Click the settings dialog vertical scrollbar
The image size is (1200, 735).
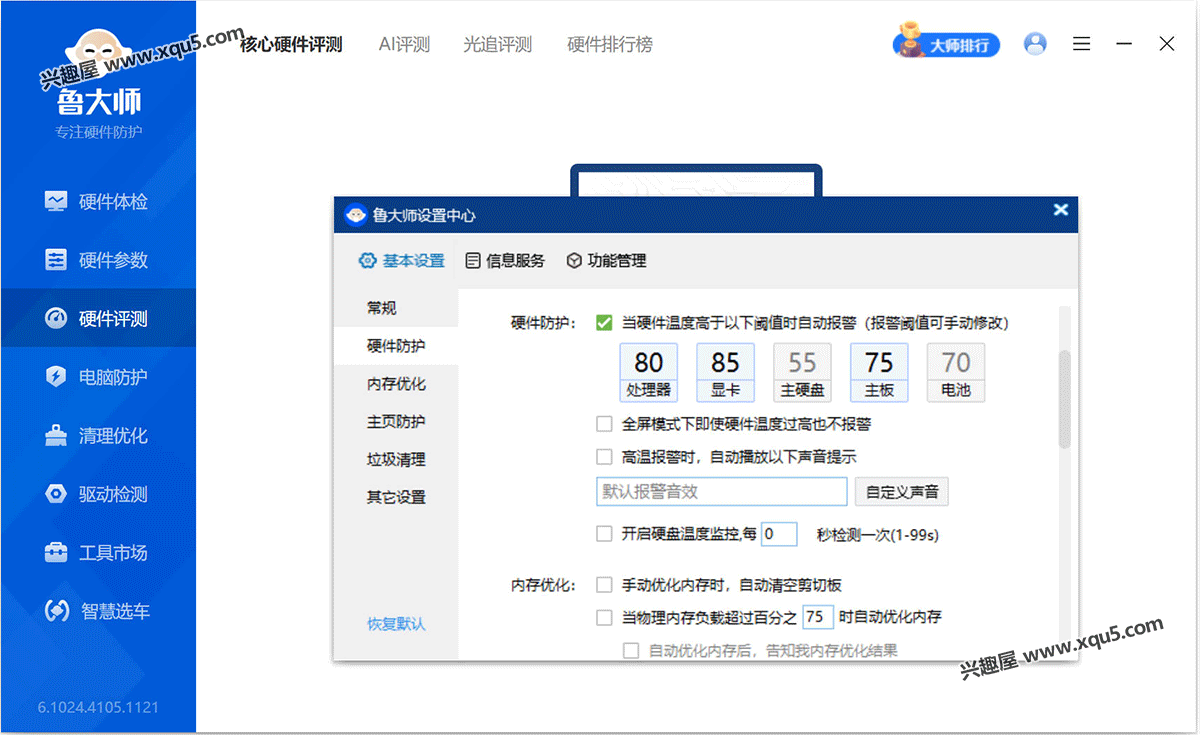point(1065,400)
